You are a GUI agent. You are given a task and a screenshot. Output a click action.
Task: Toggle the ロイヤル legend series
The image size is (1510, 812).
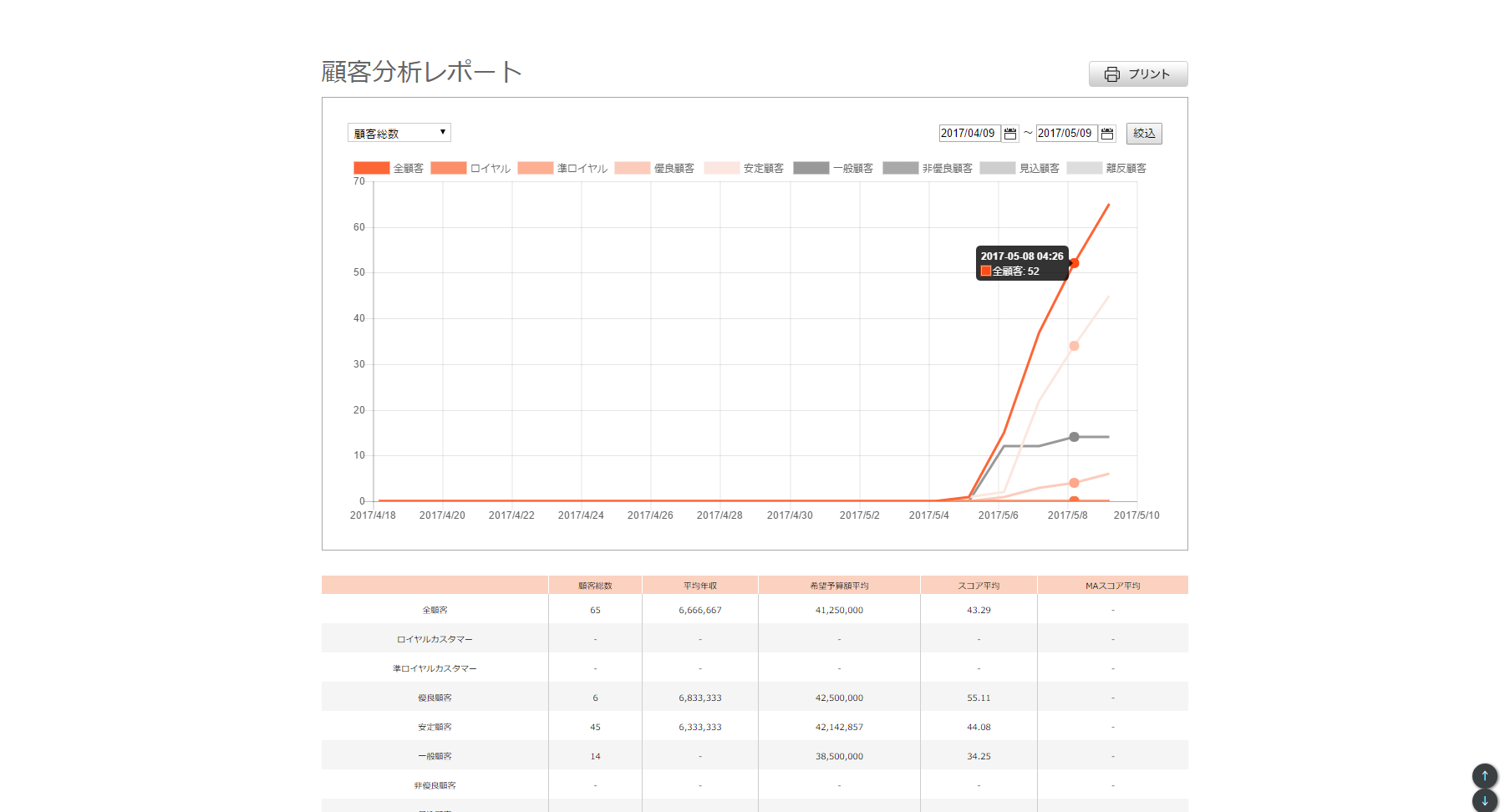470,168
